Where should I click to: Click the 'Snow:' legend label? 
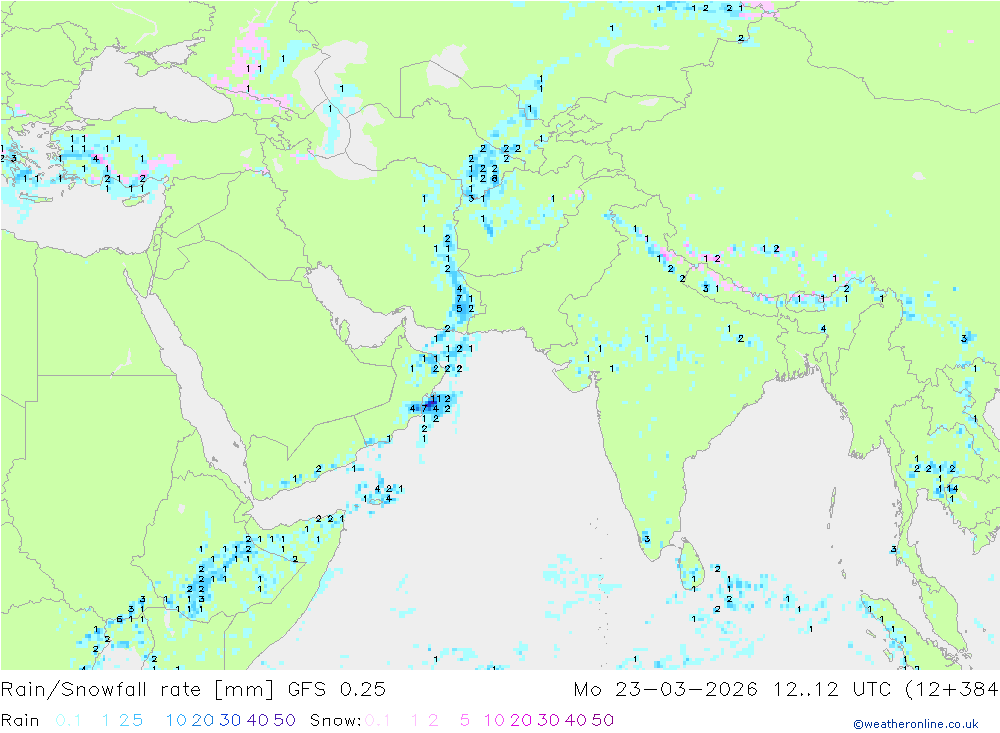(x=335, y=720)
